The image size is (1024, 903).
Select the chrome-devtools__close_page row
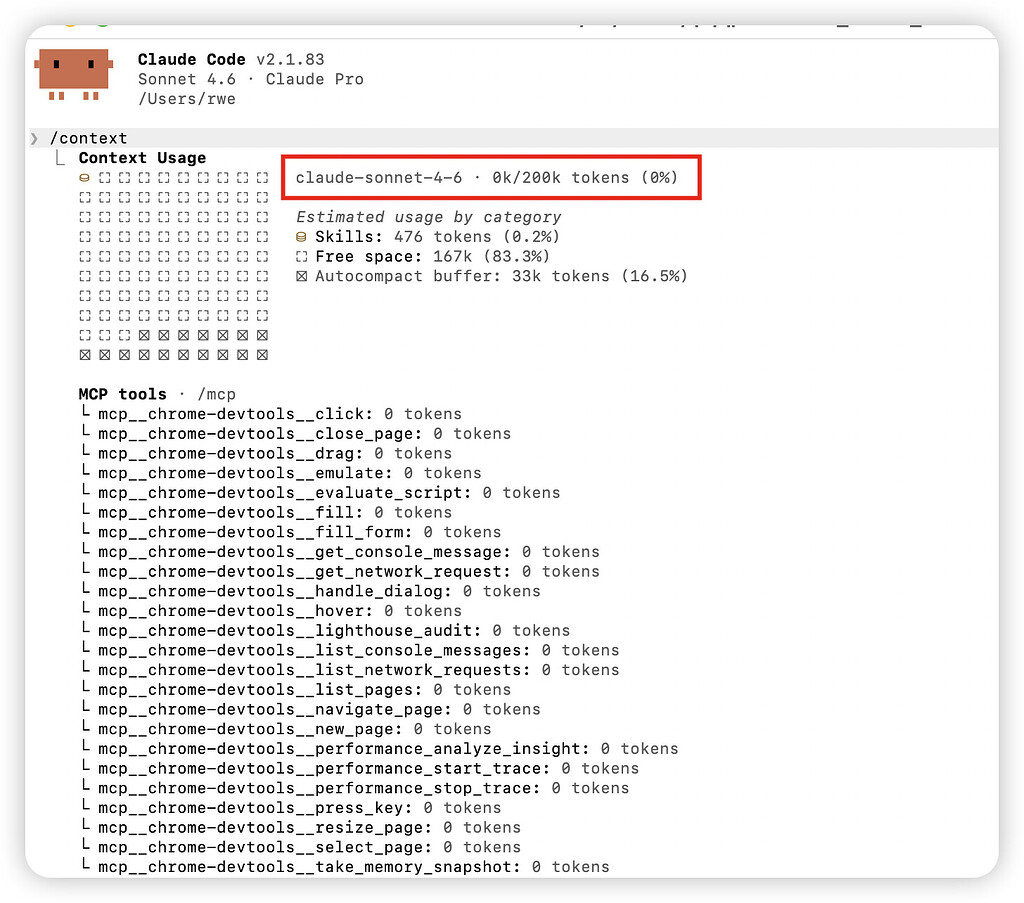(296, 434)
